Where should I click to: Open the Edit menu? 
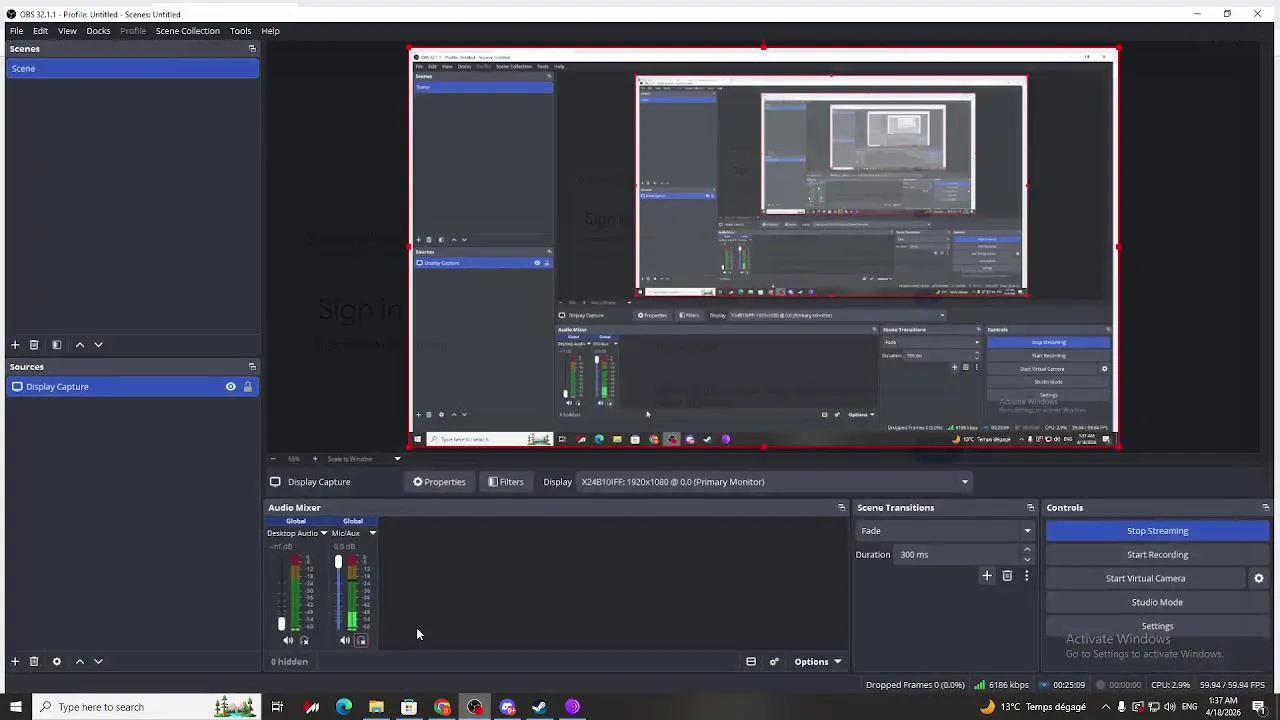pyautogui.click(x=40, y=31)
